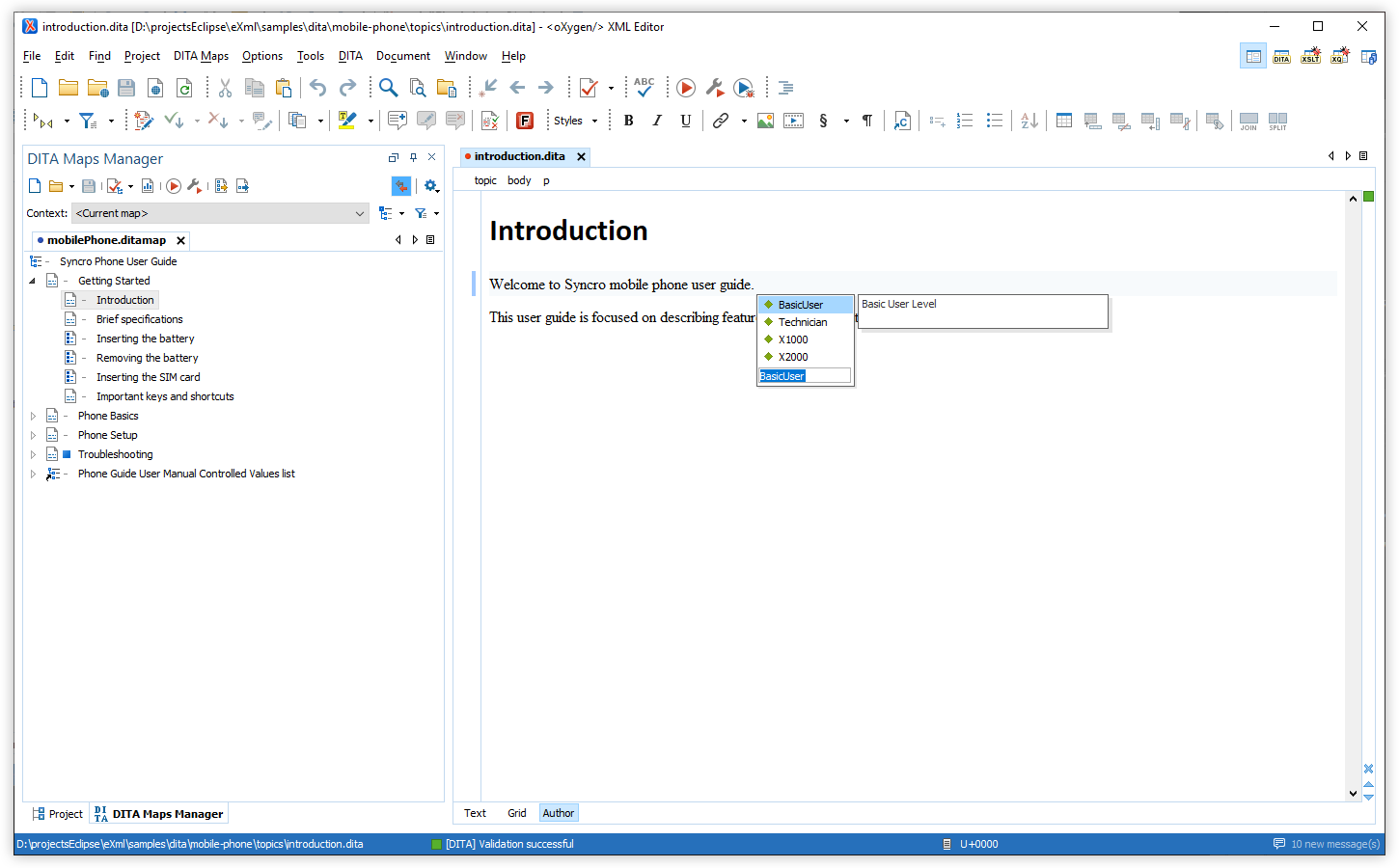This screenshot has height=868, width=1399.
Task: Switch to DITA perspective icon
Action: (x=1281, y=57)
